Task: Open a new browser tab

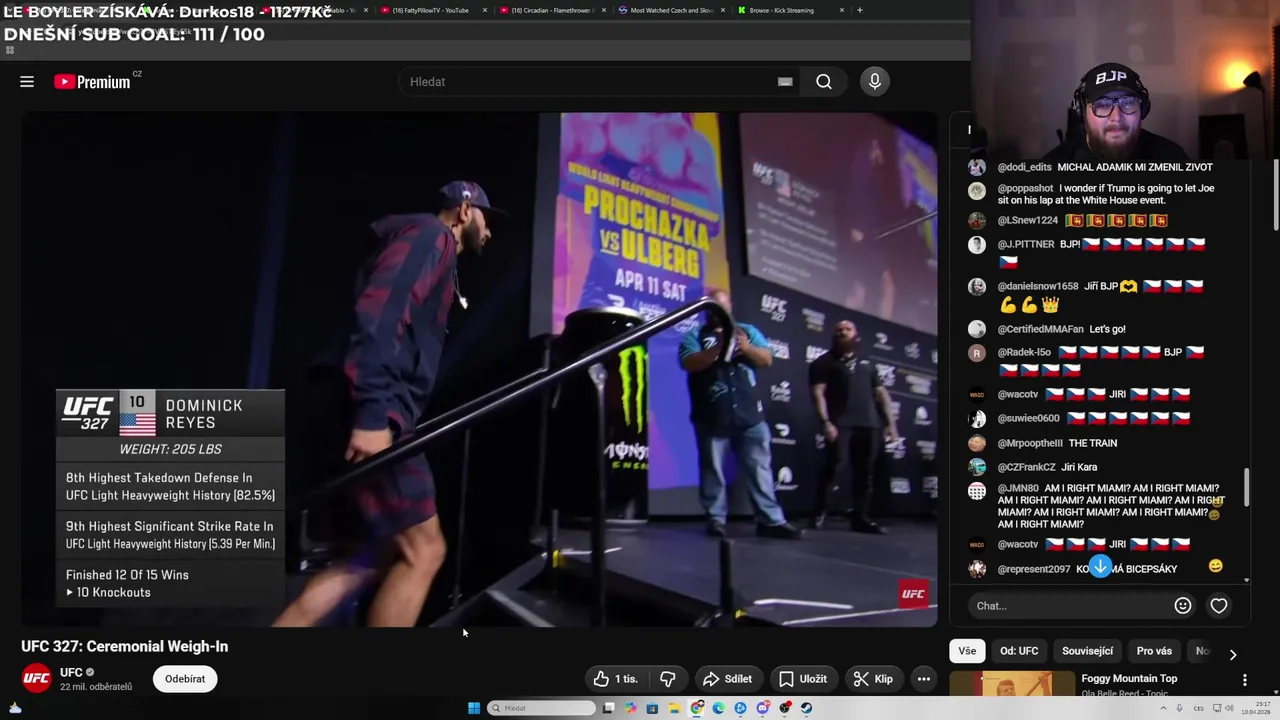Action: click(860, 10)
